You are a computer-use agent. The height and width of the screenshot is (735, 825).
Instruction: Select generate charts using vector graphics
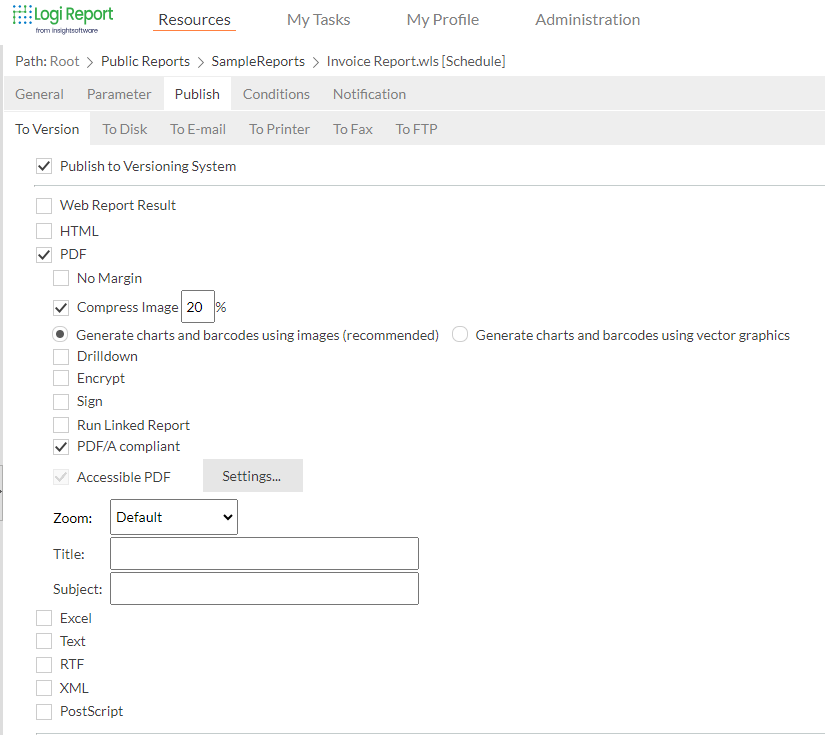(459, 334)
